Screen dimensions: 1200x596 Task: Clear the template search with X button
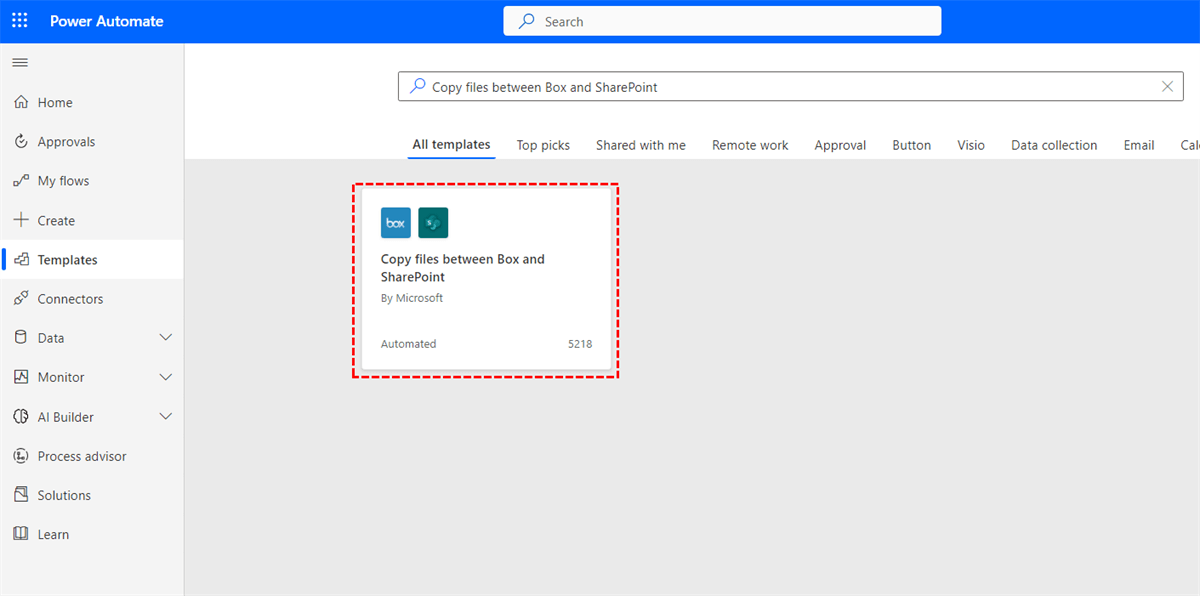point(1166,87)
